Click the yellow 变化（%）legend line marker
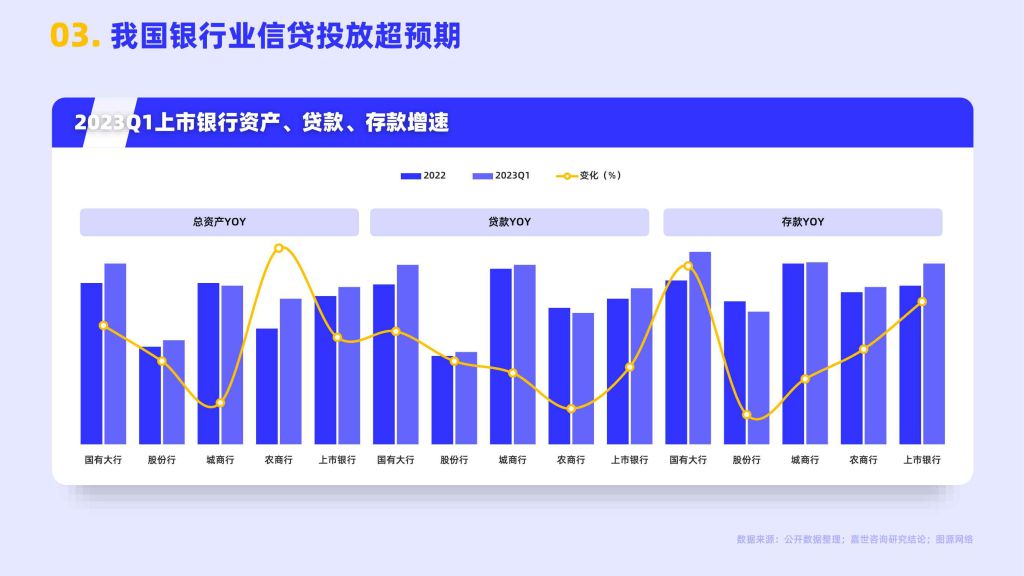This screenshot has width=1024, height=576. pyautogui.click(x=567, y=176)
